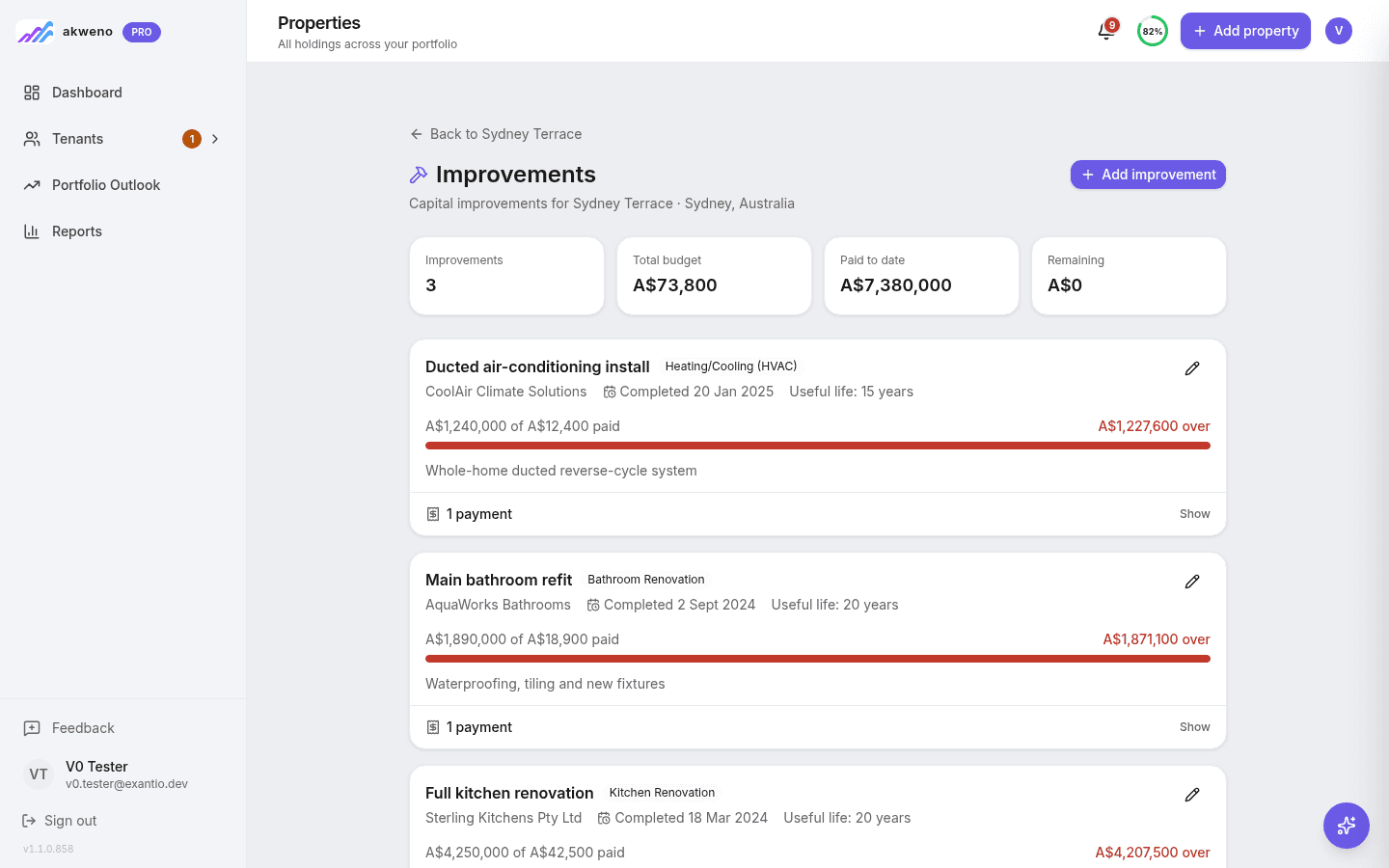
Task: Click the calendar icon by Completed 2 Sept 2024
Action: pyautogui.click(x=593, y=605)
